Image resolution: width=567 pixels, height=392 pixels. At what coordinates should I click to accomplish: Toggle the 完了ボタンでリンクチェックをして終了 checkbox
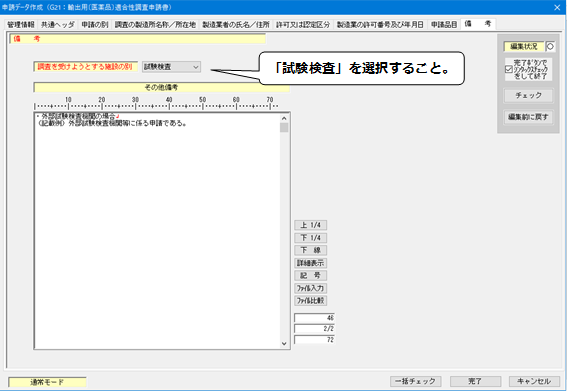pos(508,69)
